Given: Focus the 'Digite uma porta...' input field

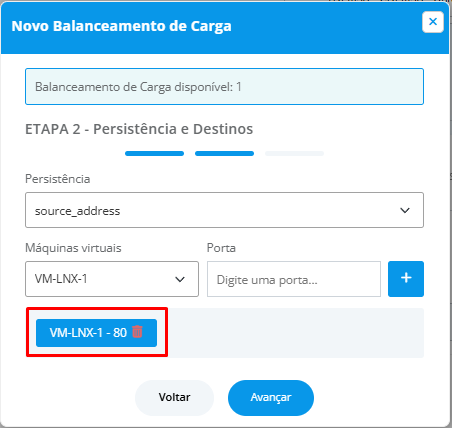Looking at the screenshot, I should coord(294,279).
